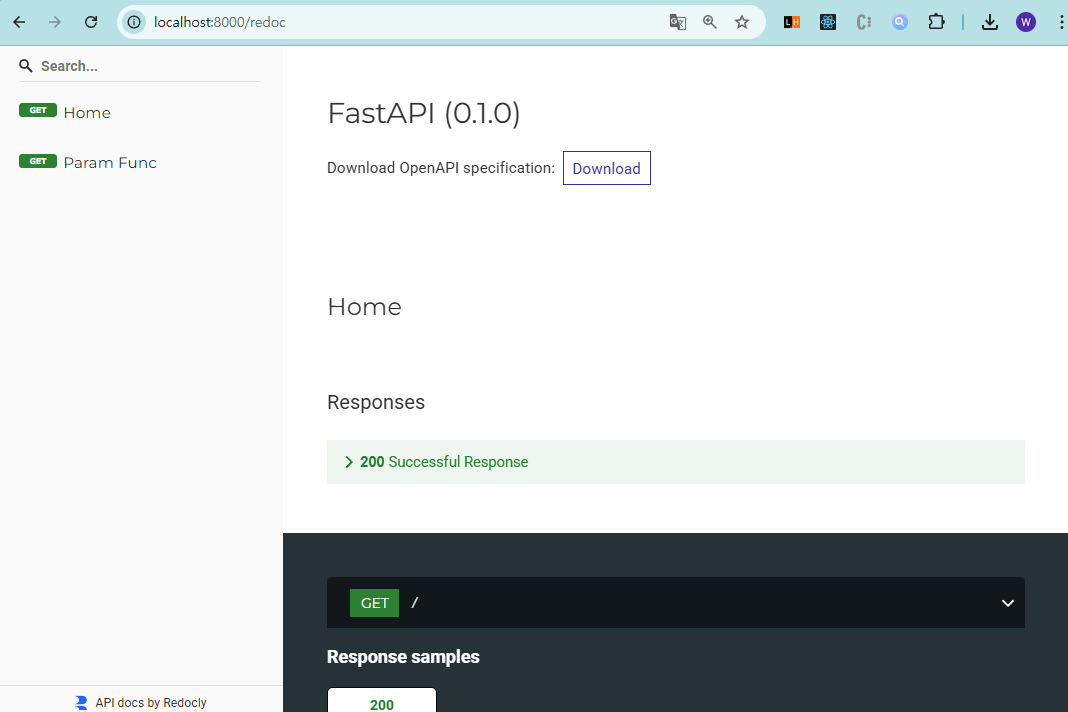Select Home endpoint in sidebar
Screen dimensions: 1068x712
(87, 112)
